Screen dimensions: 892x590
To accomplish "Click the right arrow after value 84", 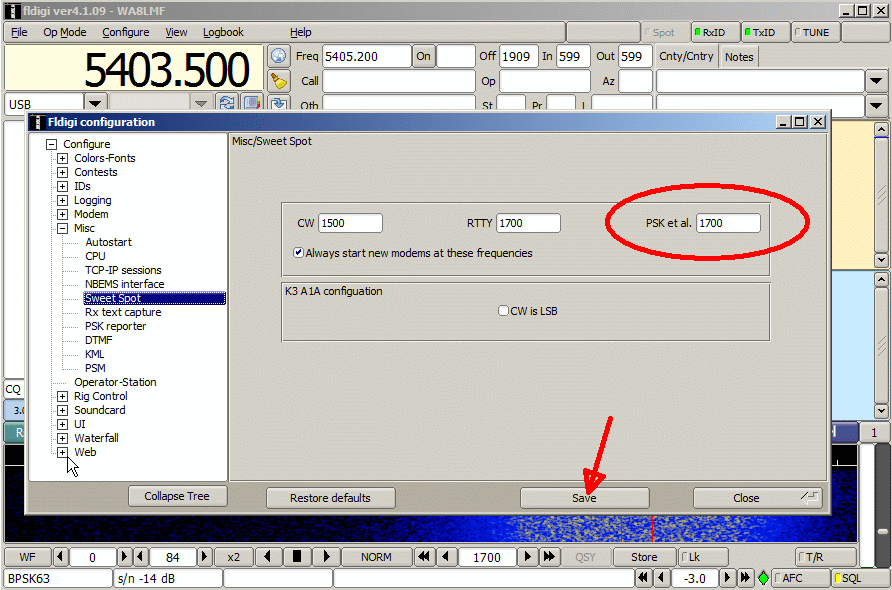I will click(x=204, y=557).
